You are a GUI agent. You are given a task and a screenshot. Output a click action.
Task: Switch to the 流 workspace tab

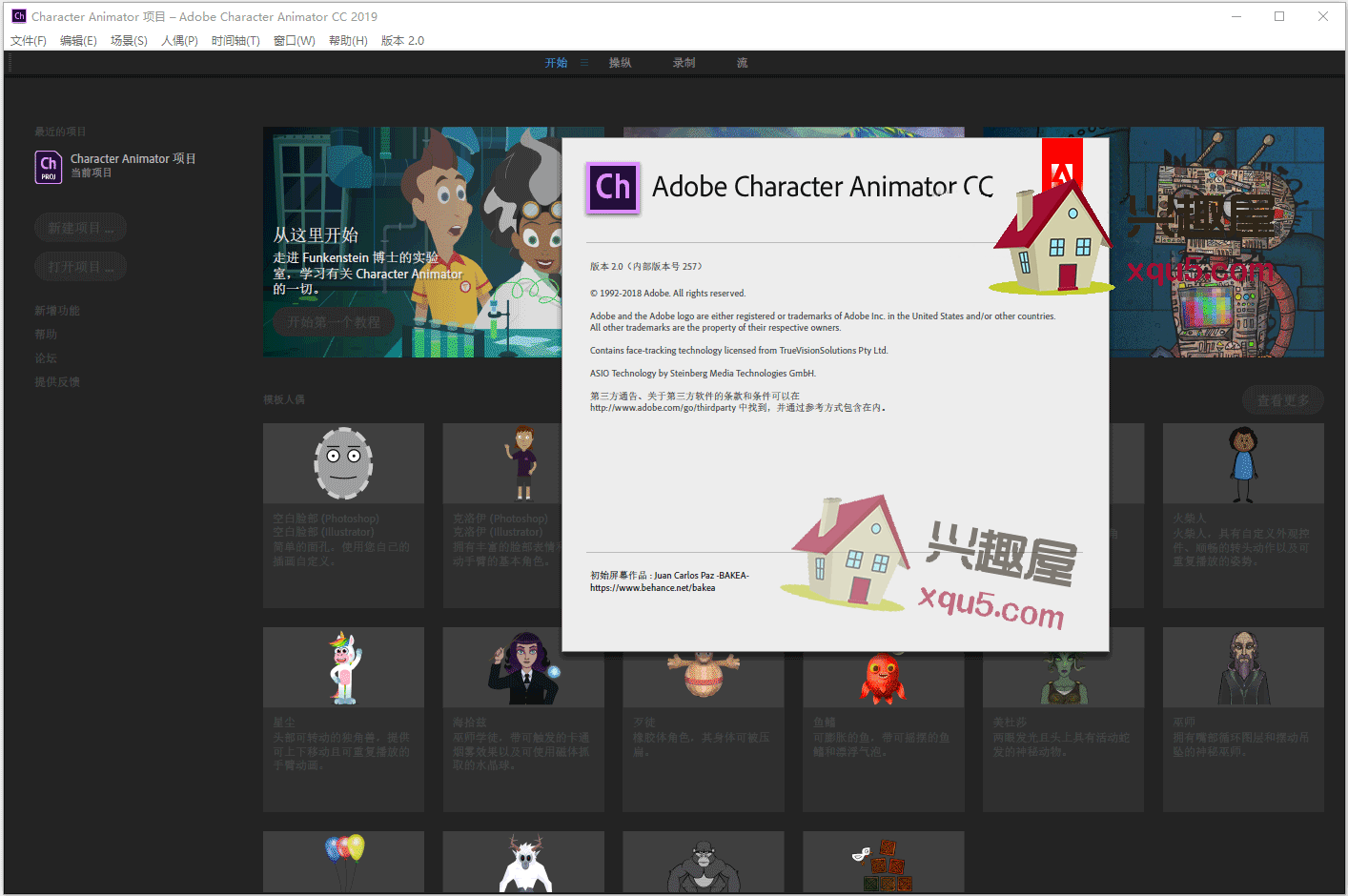tap(742, 63)
